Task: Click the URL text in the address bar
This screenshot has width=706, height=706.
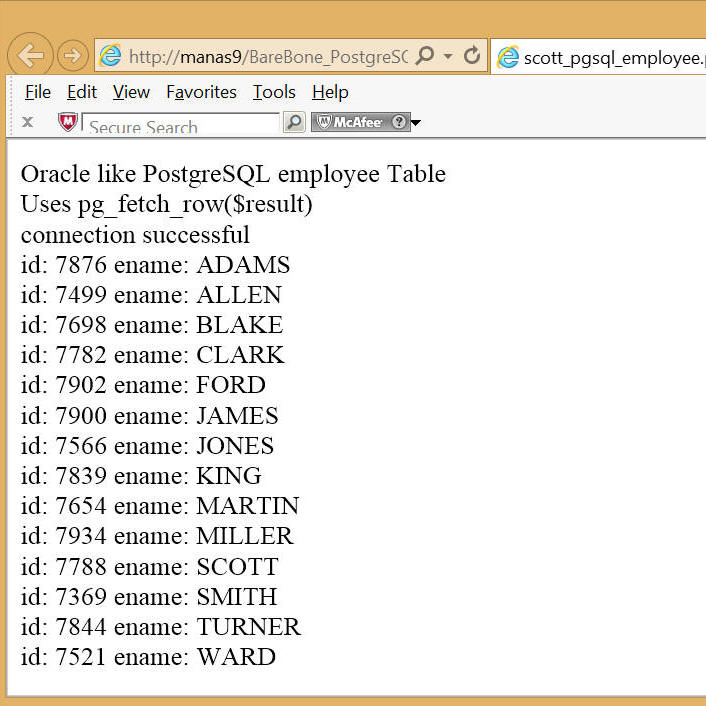Action: (x=268, y=57)
